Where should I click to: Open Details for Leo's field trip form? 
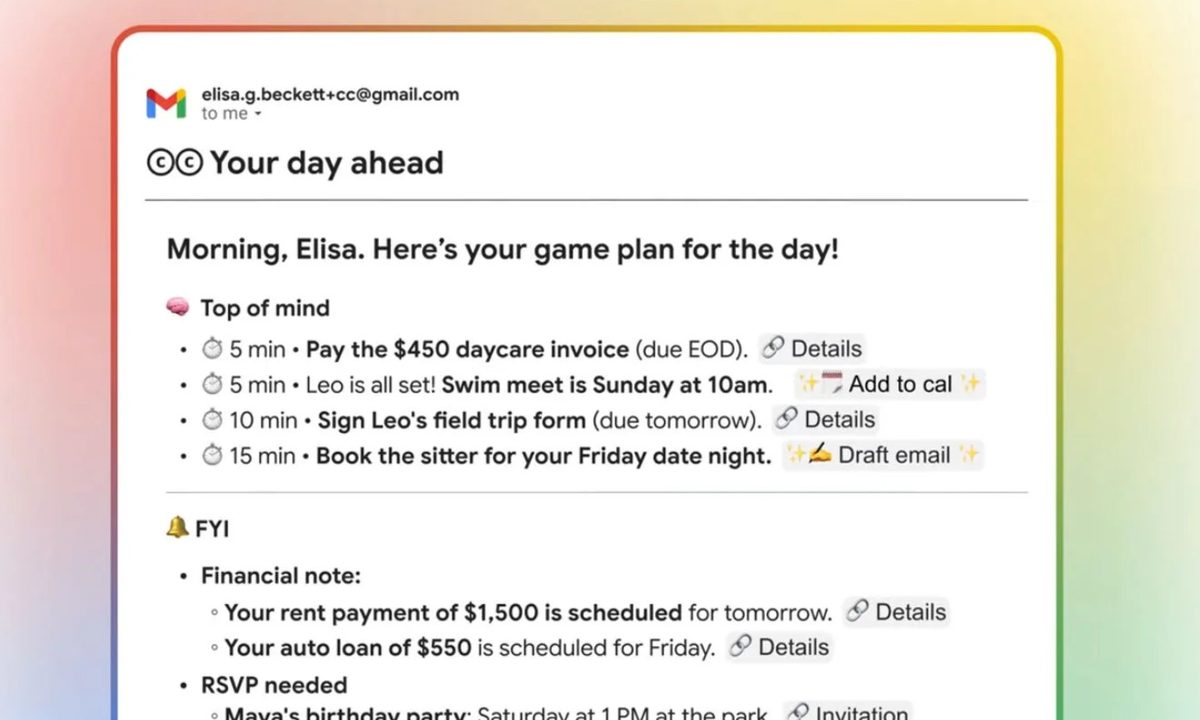826,419
